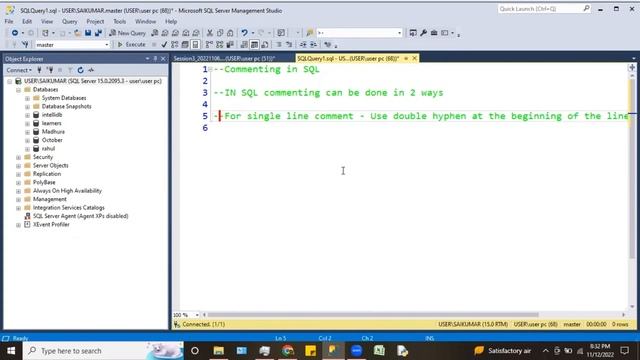
Task: Click the Uncomment selected lines icon
Action: coord(289,44)
